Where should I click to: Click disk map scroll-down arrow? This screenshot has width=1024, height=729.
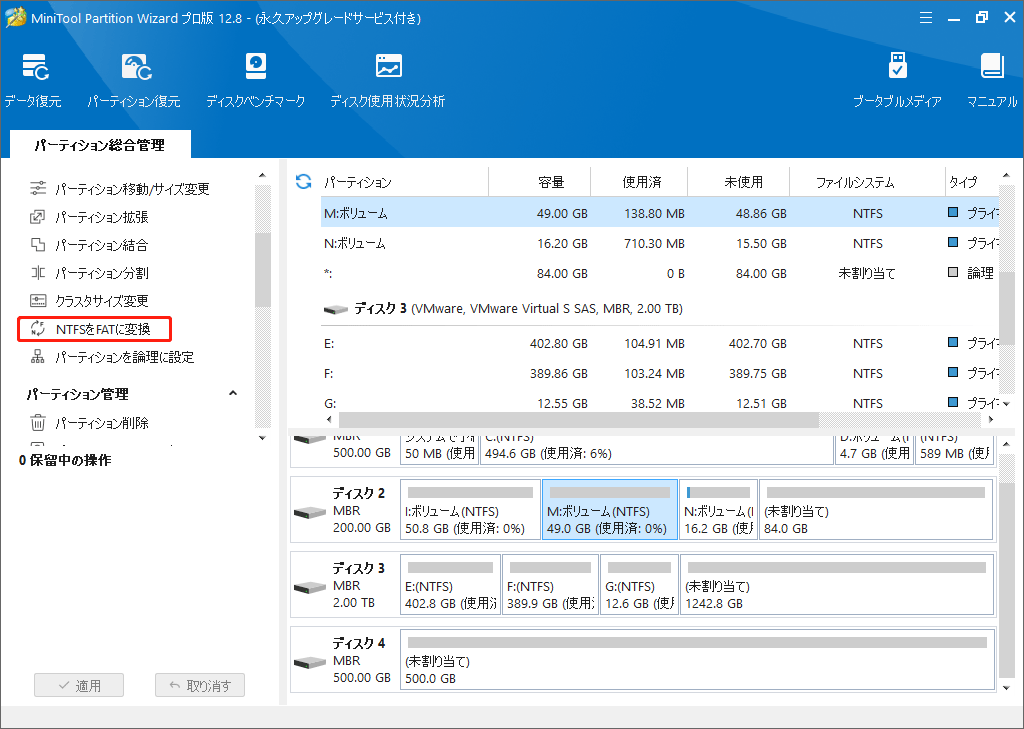point(1006,687)
